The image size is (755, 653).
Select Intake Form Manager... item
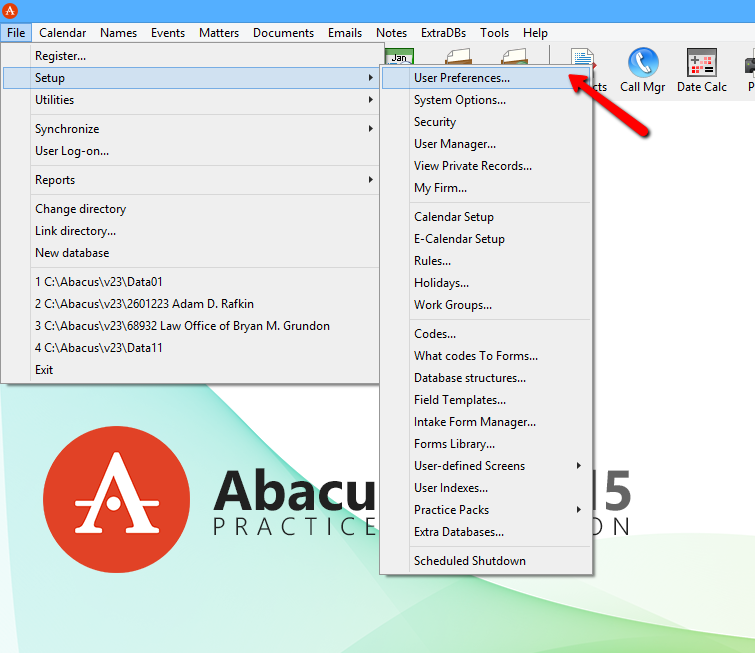pyautogui.click(x=486, y=422)
